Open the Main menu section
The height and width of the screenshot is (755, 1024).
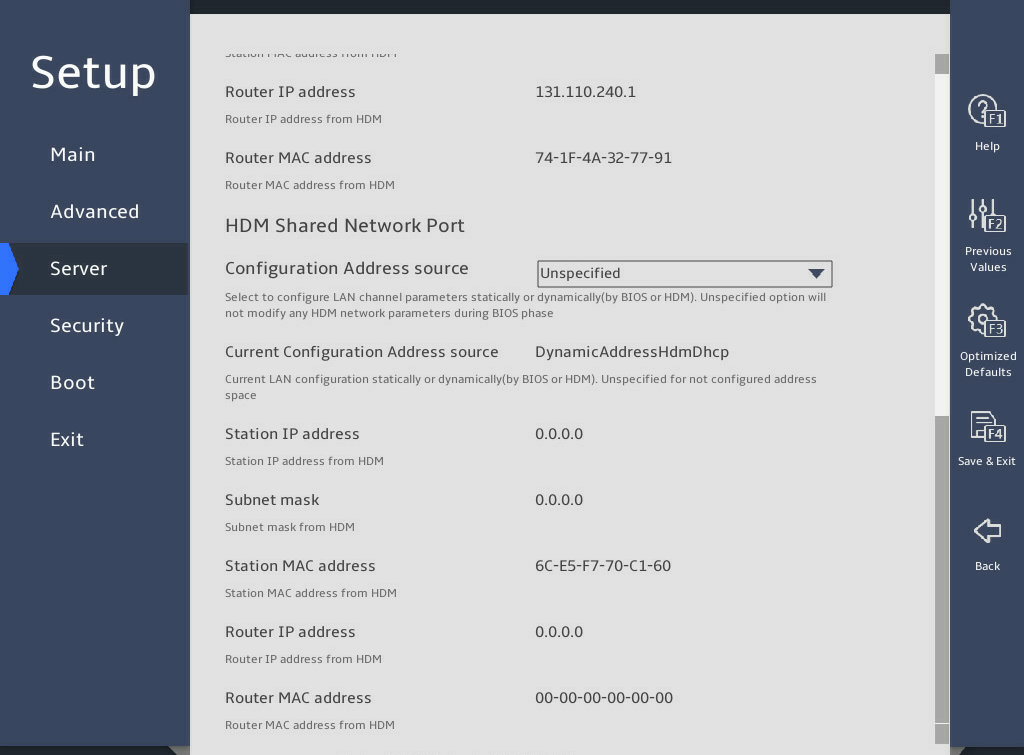point(73,155)
